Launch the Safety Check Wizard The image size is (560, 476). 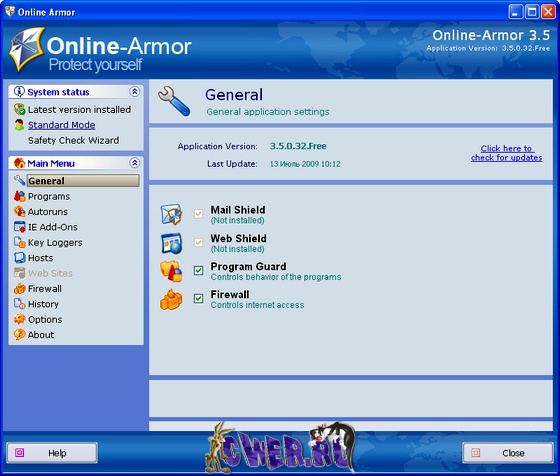click(x=73, y=140)
